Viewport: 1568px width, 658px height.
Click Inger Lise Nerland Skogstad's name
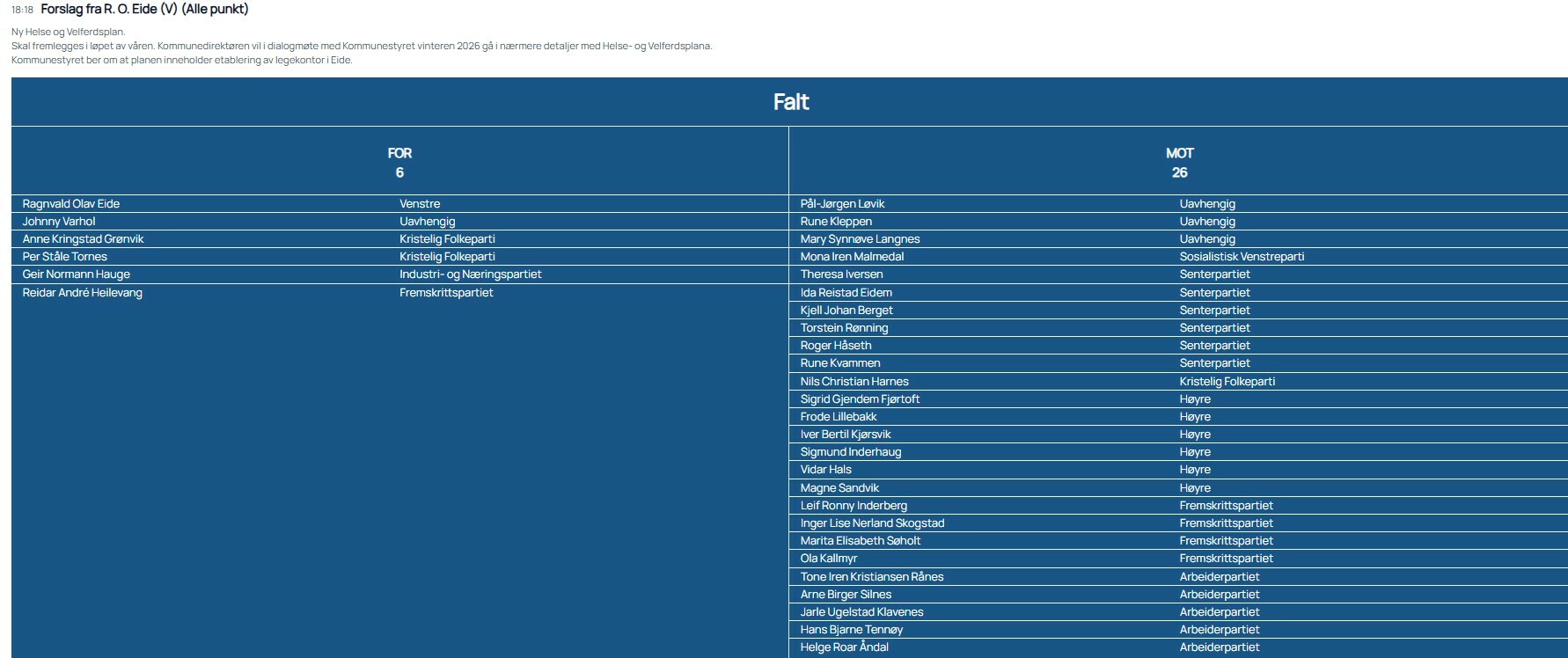pyautogui.click(x=872, y=523)
